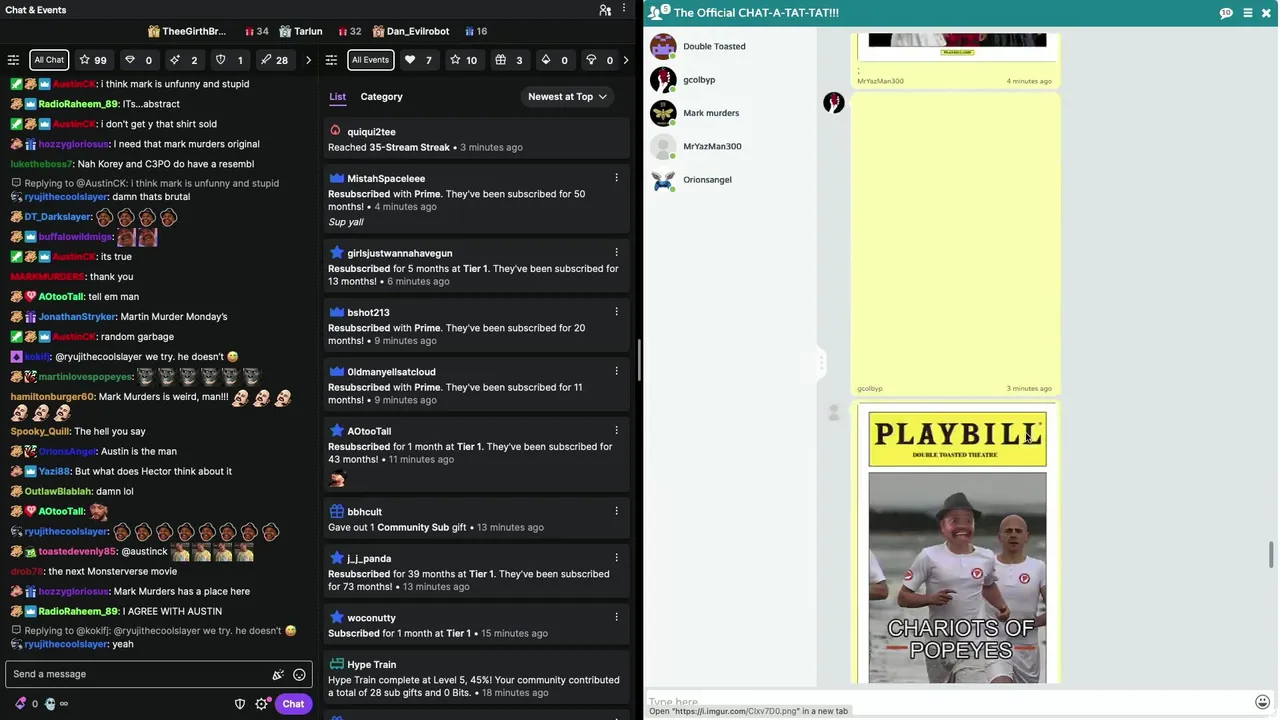Filter events by gift count 3

509,60
